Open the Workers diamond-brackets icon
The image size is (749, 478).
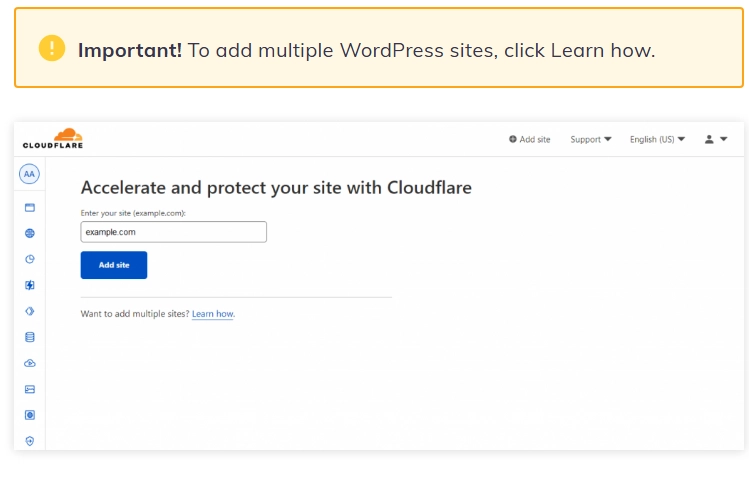coord(30,311)
